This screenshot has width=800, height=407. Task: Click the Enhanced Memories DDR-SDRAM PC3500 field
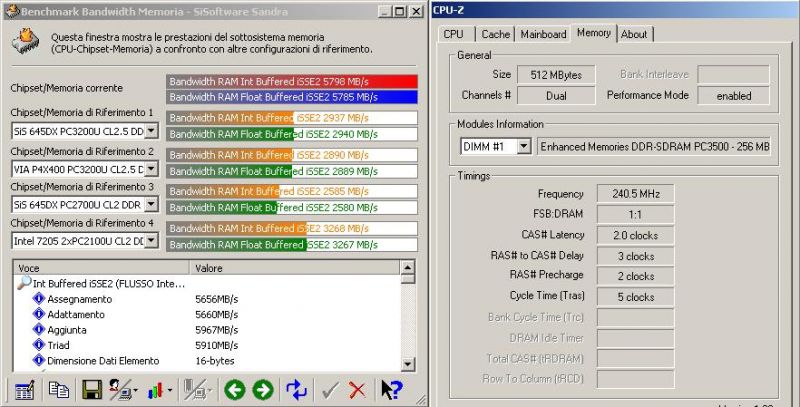pos(654,147)
